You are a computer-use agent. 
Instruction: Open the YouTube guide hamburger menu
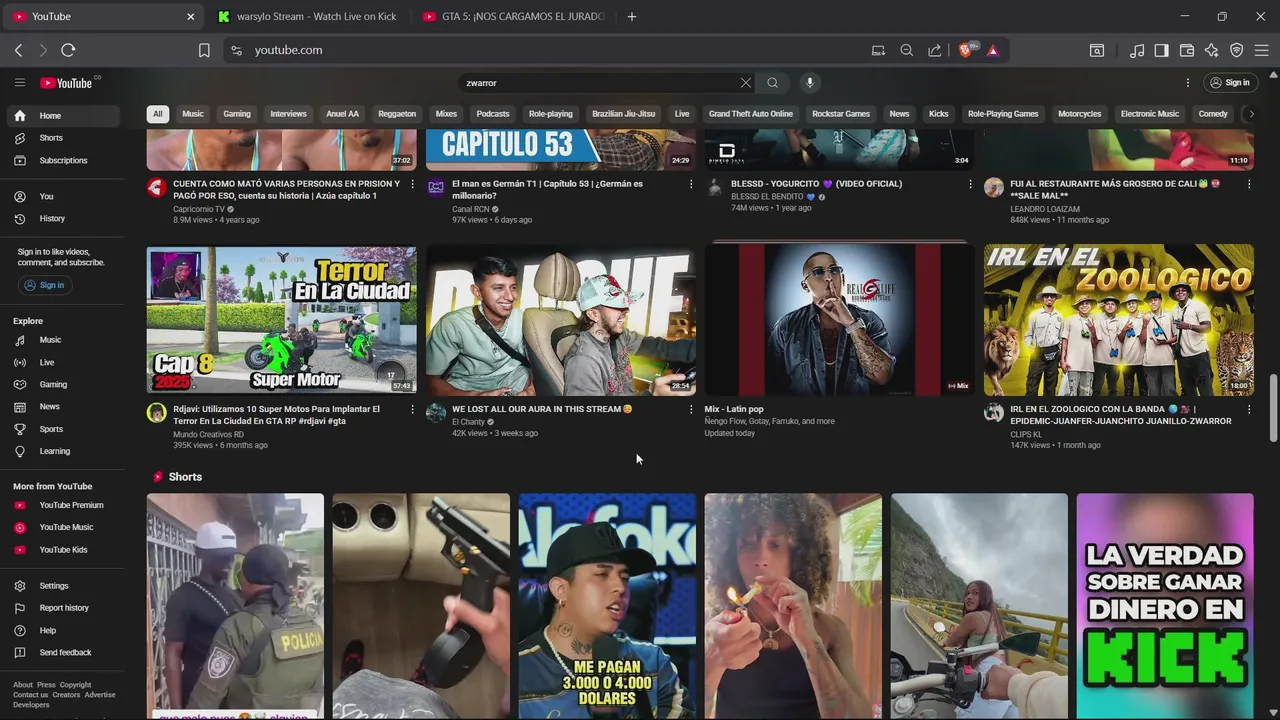[x=19, y=83]
